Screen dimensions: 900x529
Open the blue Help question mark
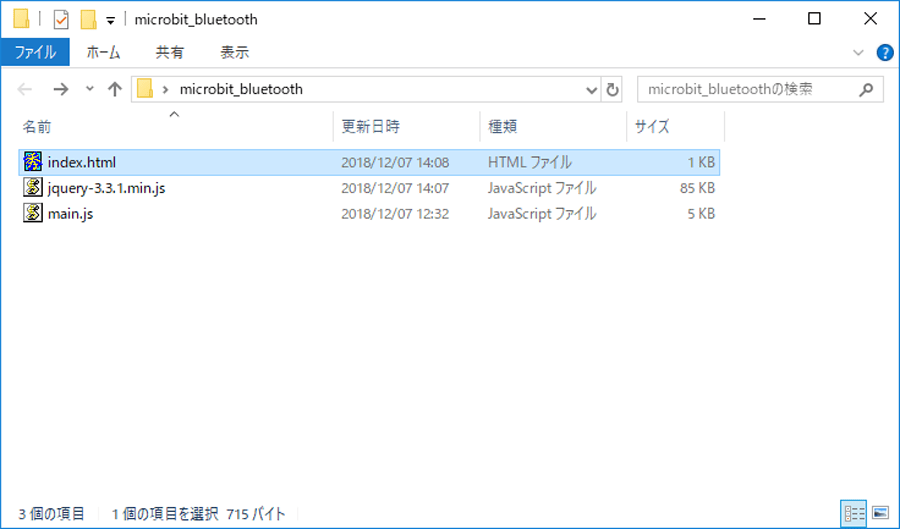(x=885, y=53)
